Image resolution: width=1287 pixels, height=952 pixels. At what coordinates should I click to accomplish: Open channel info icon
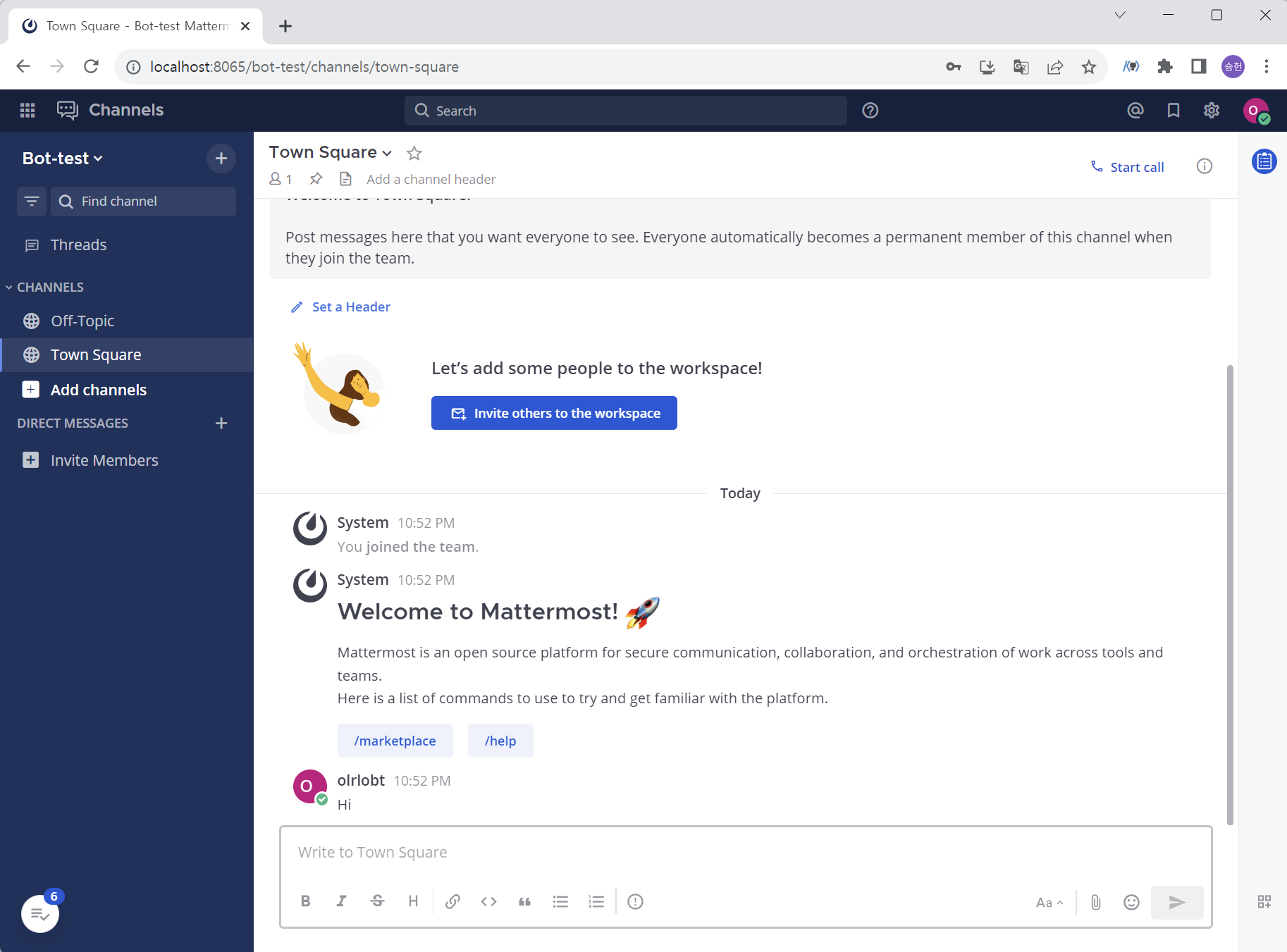tap(1205, 166)
